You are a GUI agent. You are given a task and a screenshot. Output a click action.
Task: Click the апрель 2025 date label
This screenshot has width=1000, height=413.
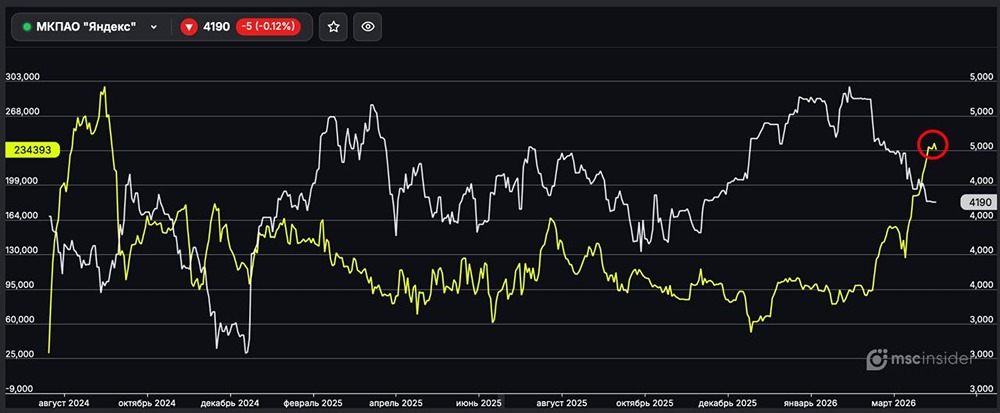(x=396, y=402)
